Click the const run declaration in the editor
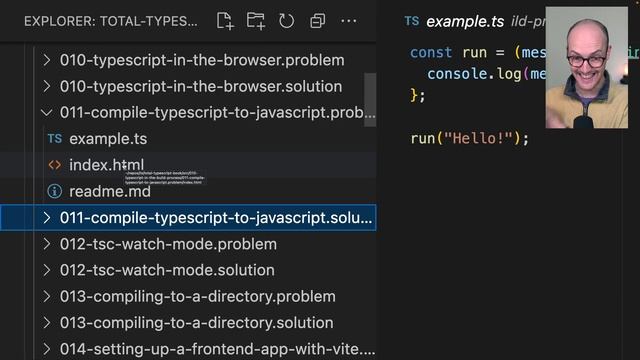Screen dimensions: 640x360 pos(478,53)
